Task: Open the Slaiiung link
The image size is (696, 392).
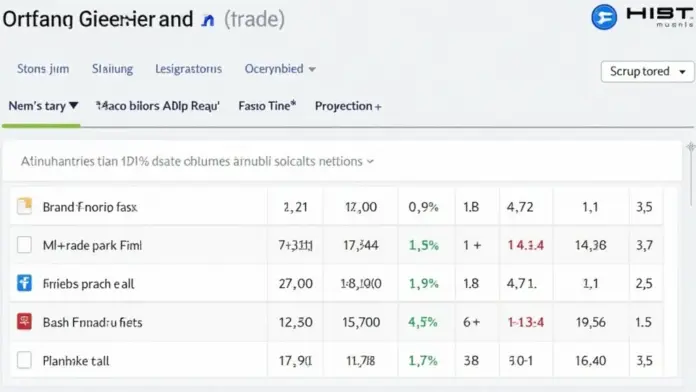Action: [x=112, y=69]
